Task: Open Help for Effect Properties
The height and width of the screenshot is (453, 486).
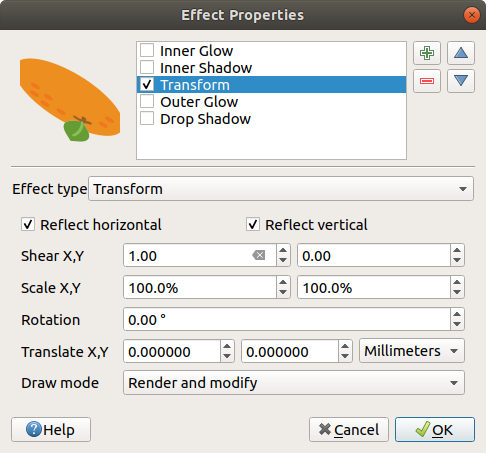Action: point(51,429)
